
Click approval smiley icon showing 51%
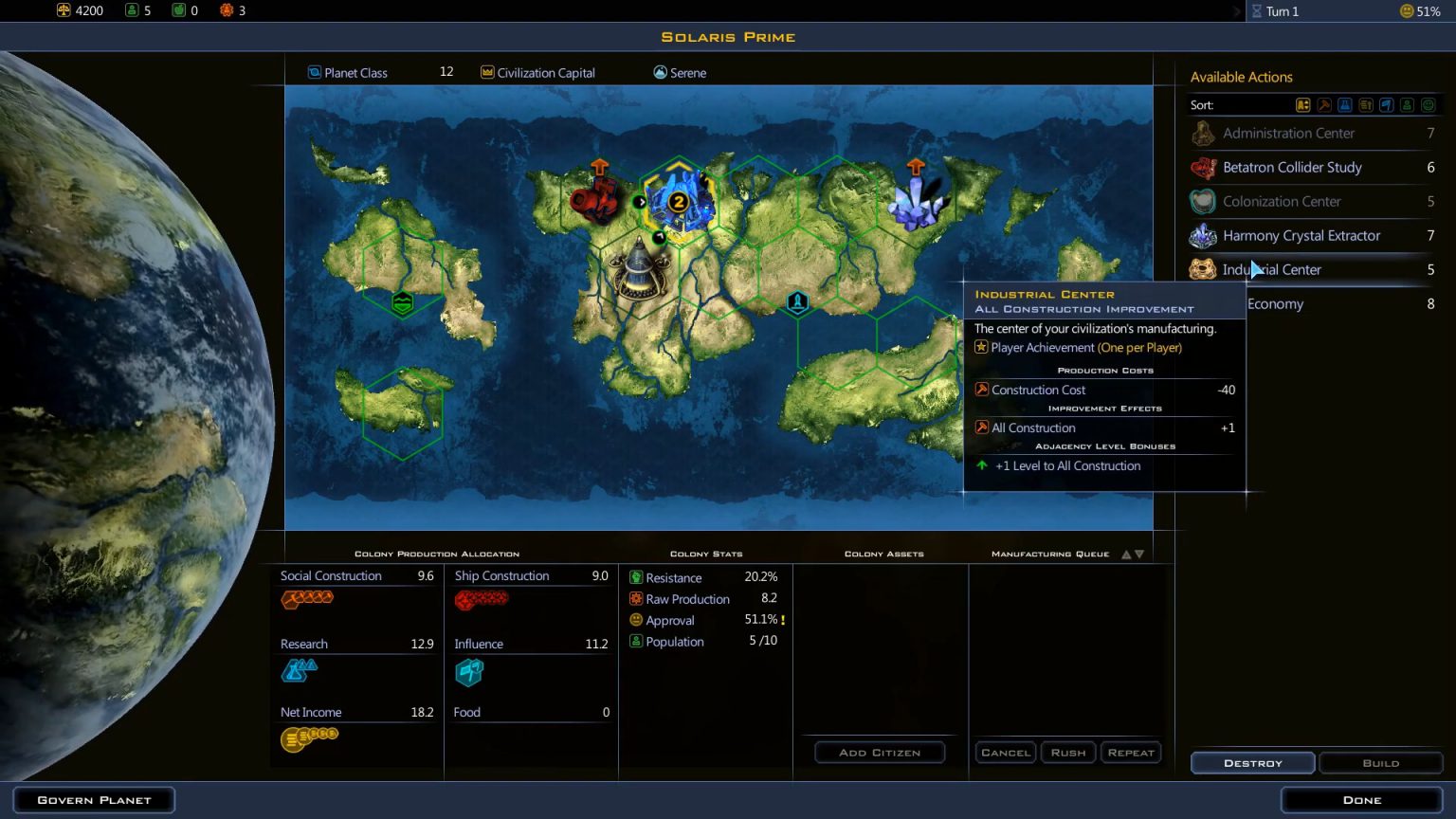[x=1407, y=11]
